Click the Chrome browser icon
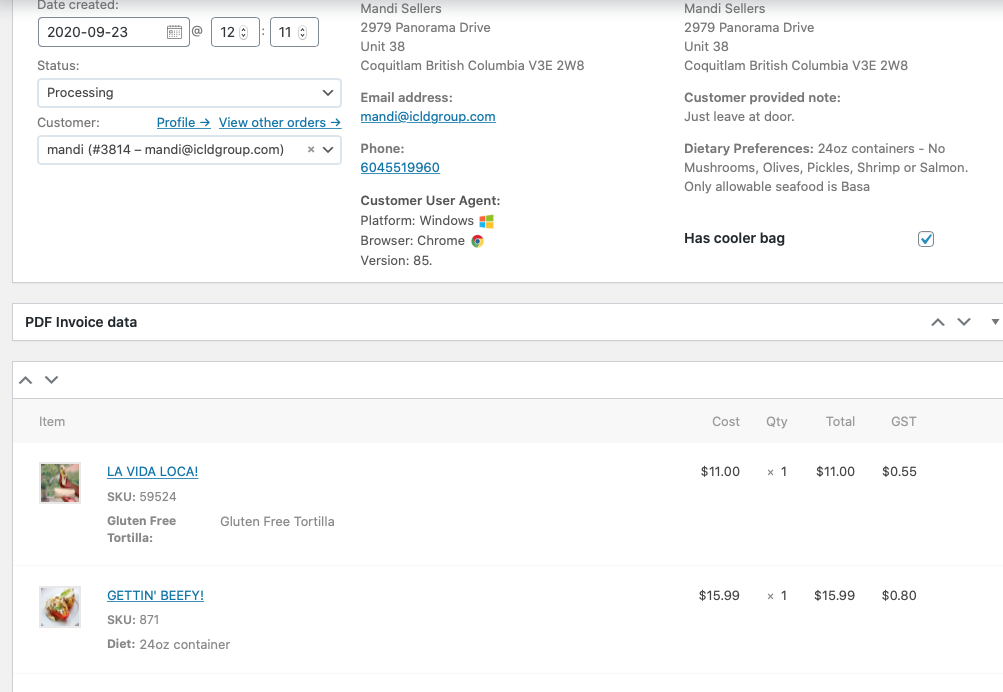1003x692 pixels. tap(478, 241)
